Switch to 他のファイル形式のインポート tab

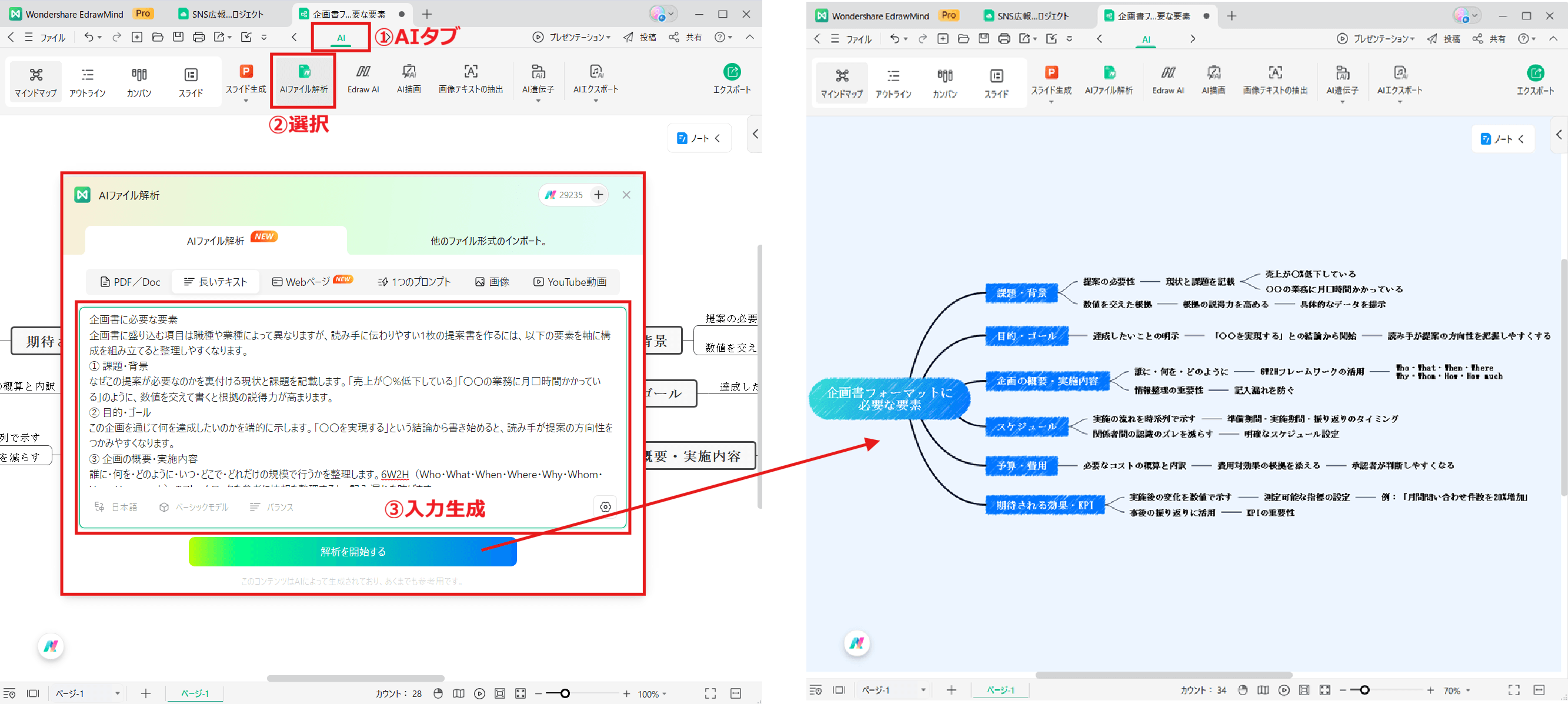(x=489, y=241)
